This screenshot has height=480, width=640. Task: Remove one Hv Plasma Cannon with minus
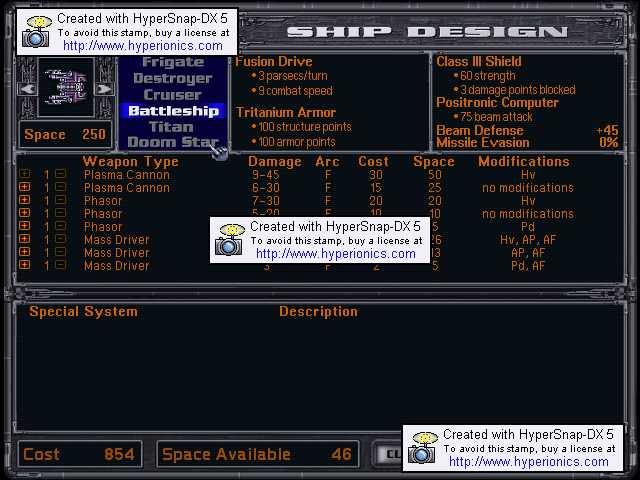(60, 174)
